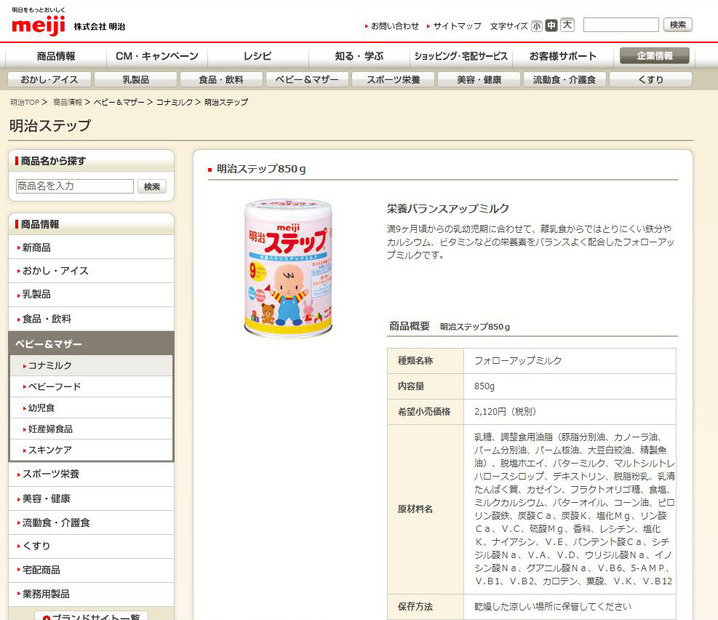Screen dimensions: 718x620
Task: Collapse the ベビー&マザー sidebar section header
Action: tap(91, 343)
